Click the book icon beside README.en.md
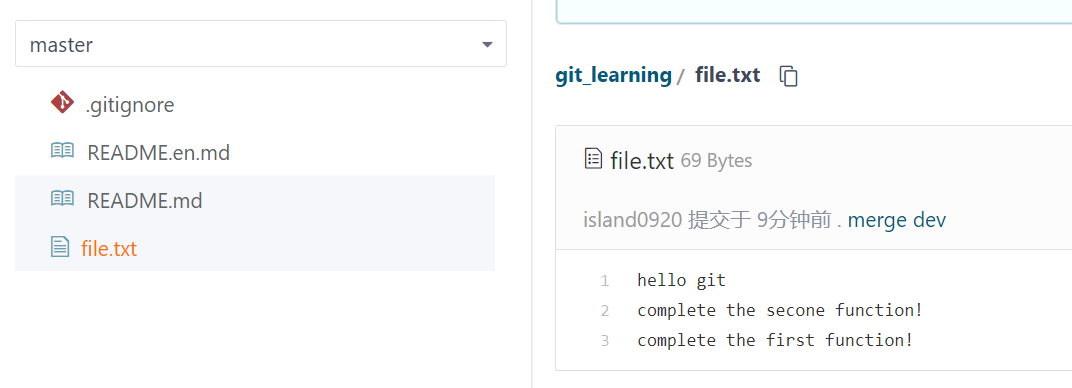The image size is (1072, 388). pos(62,151)
